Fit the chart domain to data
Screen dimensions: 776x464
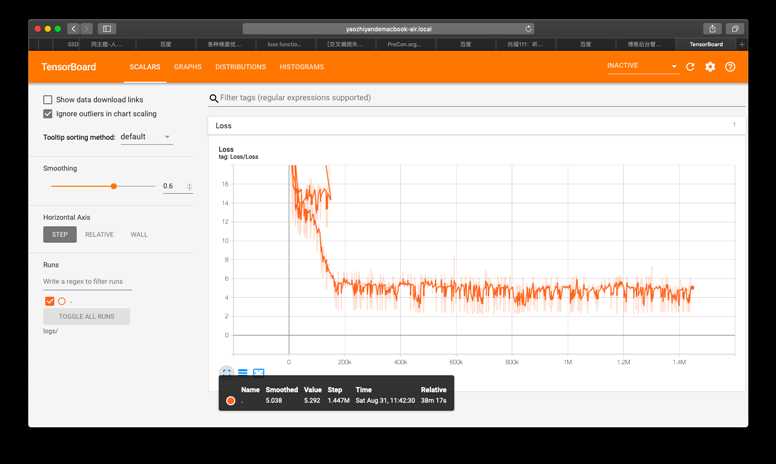tap(259, 372)
